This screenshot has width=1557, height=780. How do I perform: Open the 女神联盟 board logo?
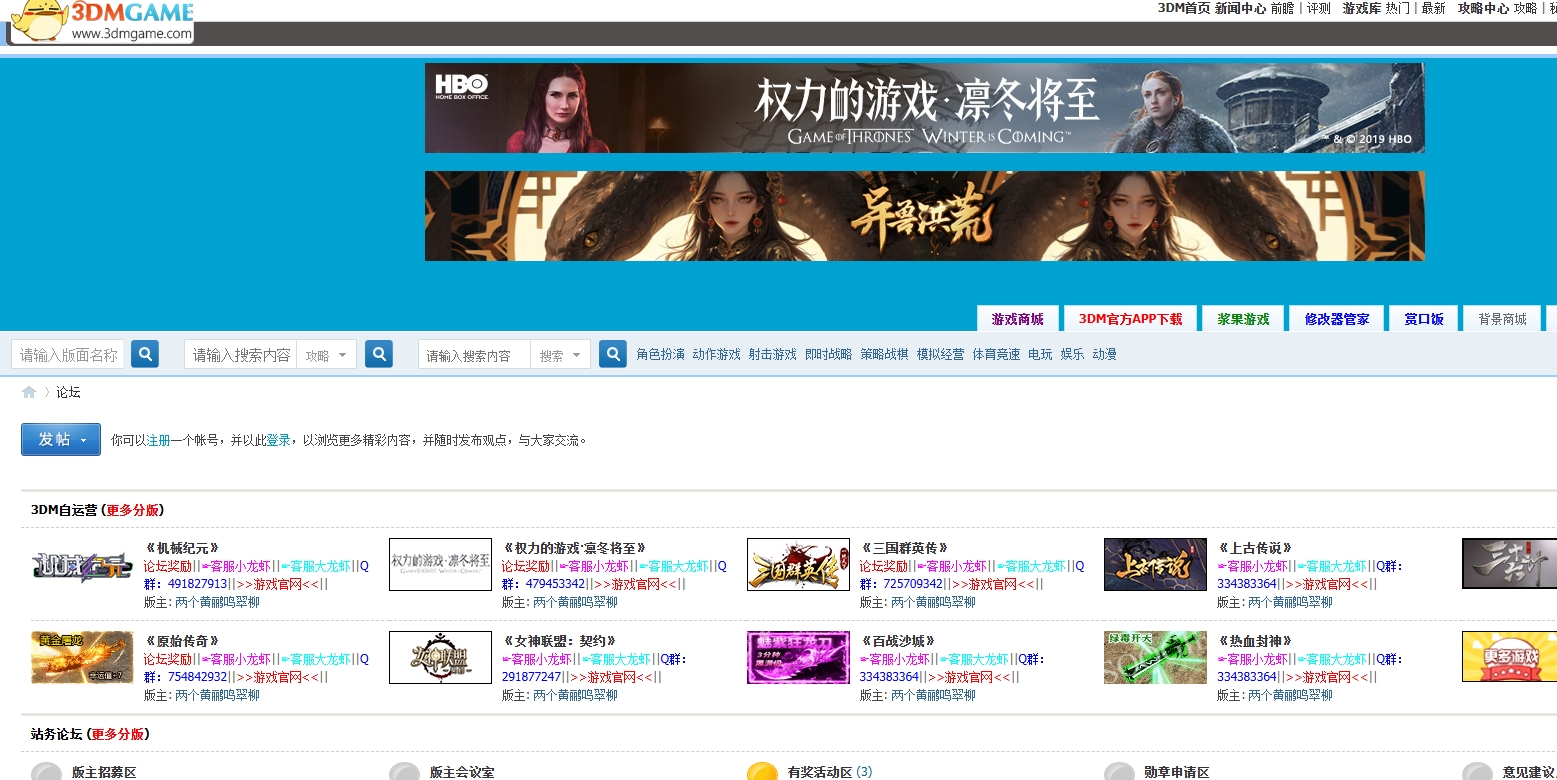(440, 657)
